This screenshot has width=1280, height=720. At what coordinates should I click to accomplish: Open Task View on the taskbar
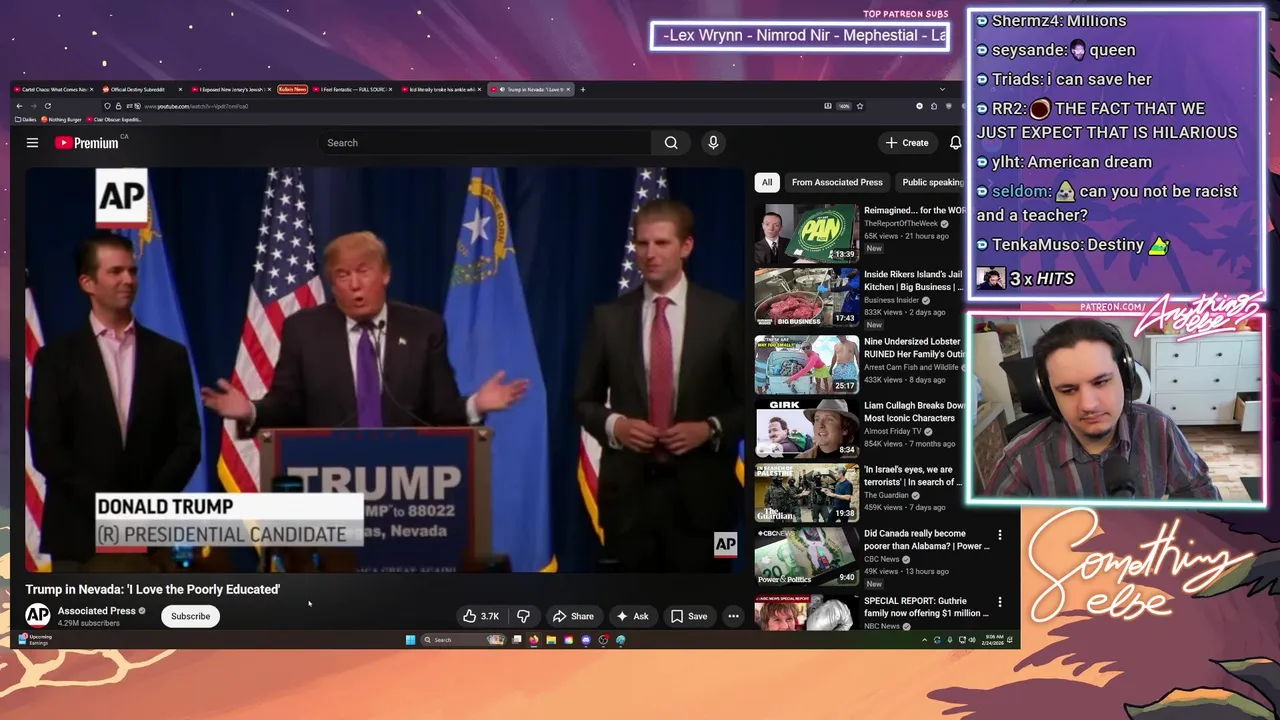point(517,640)
